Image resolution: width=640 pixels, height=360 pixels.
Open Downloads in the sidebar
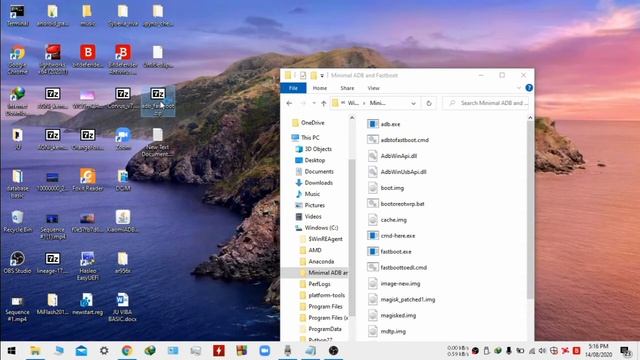pos(314,182)
